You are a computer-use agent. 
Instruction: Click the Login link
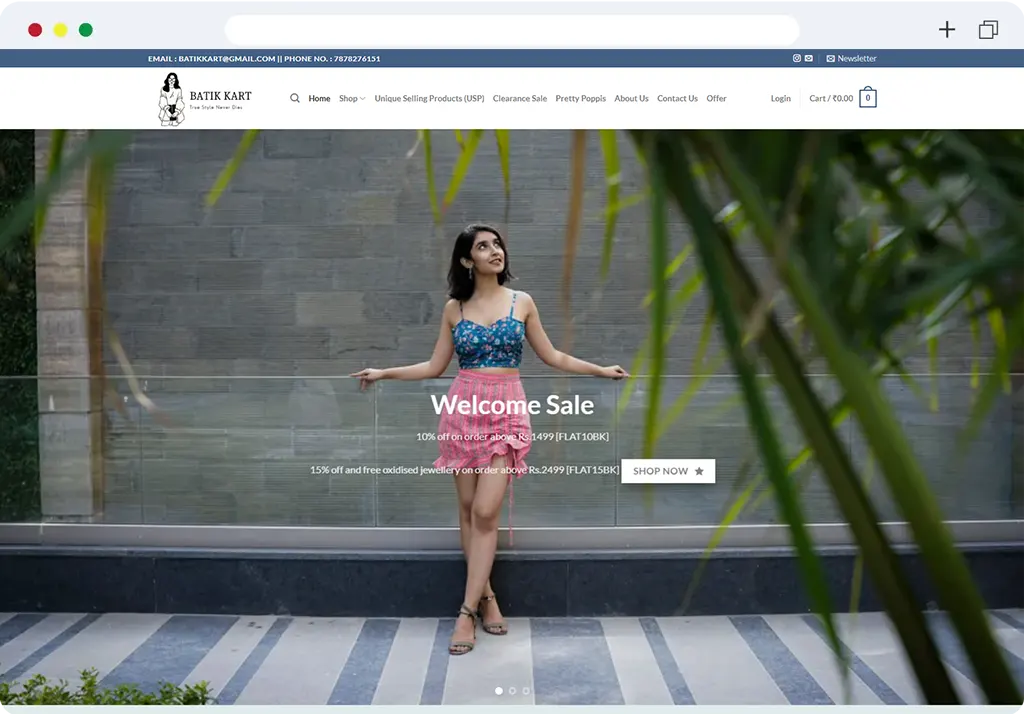780,99
